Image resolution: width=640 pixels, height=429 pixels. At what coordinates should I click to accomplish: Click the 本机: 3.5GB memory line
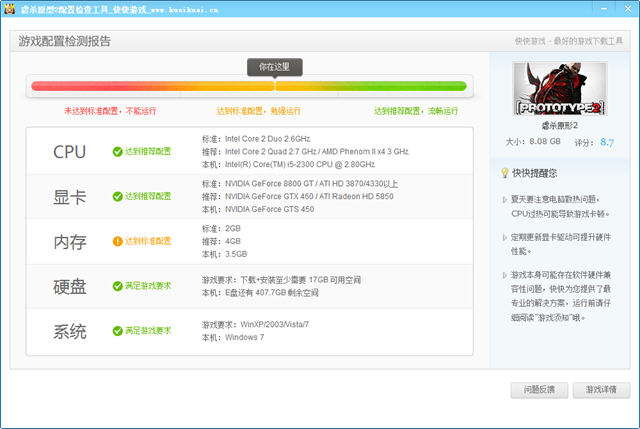click(224, 254)
